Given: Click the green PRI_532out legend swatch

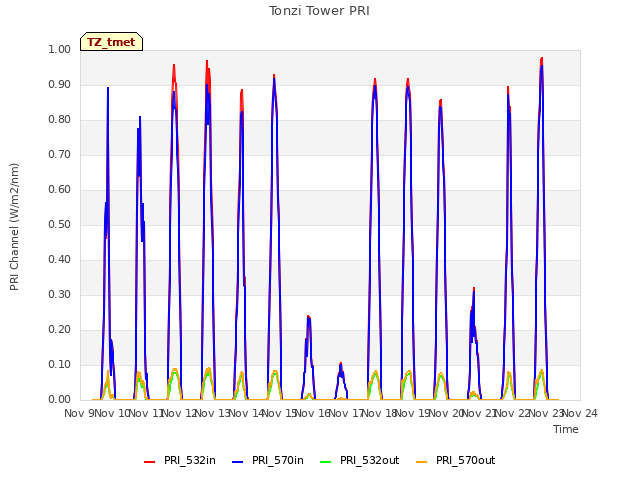Looking at the screenshot, I should pos(326,461).
